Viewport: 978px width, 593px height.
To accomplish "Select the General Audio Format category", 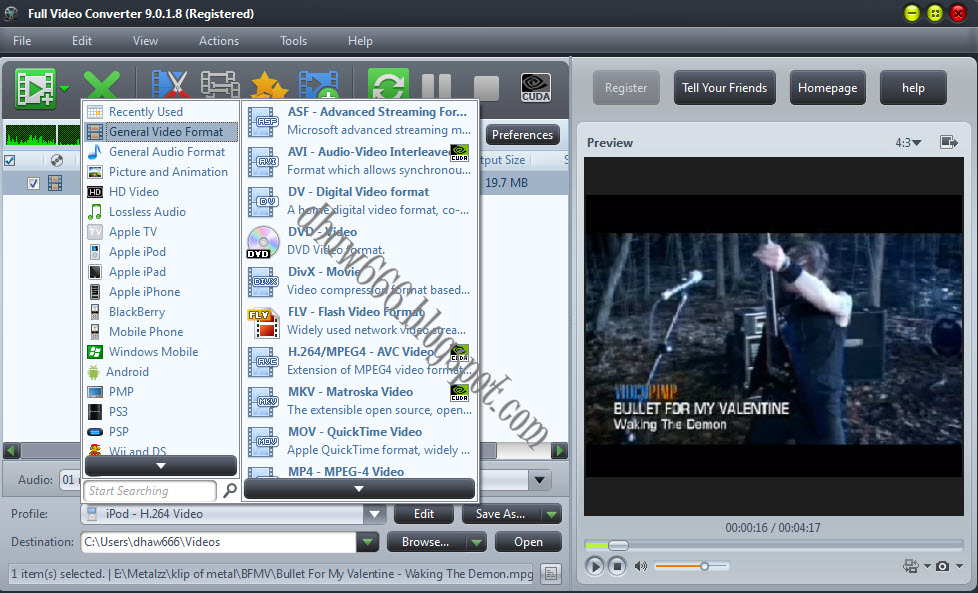I will click(x=161, y=152).
